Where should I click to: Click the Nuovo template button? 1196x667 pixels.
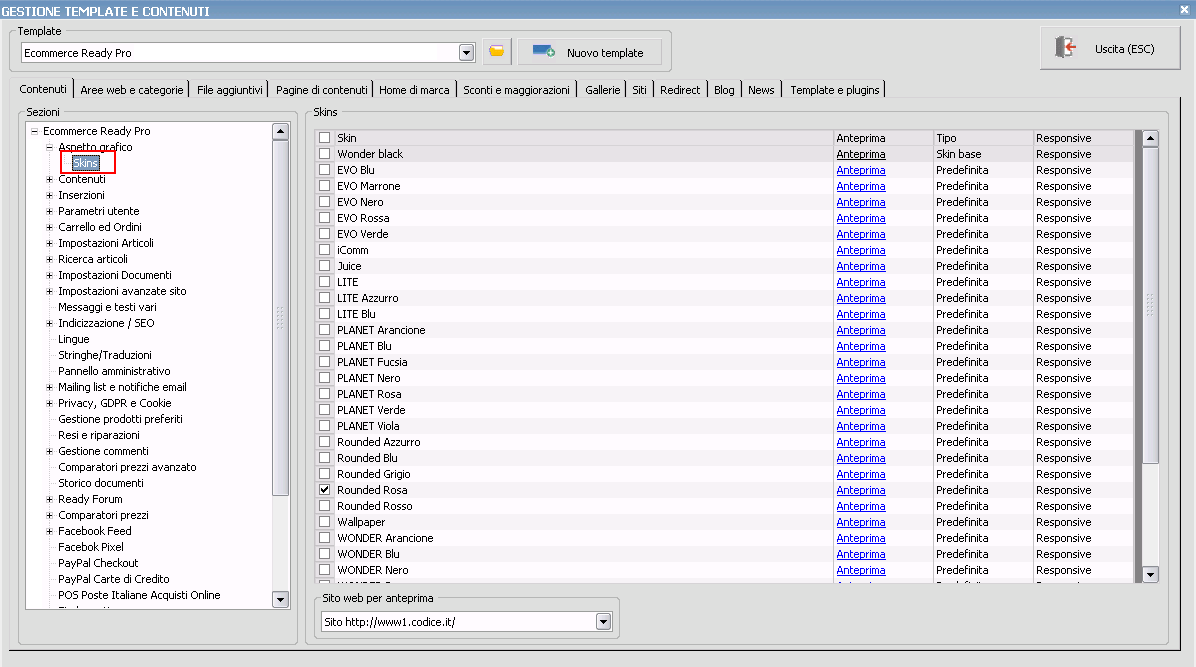click(589, 53)
